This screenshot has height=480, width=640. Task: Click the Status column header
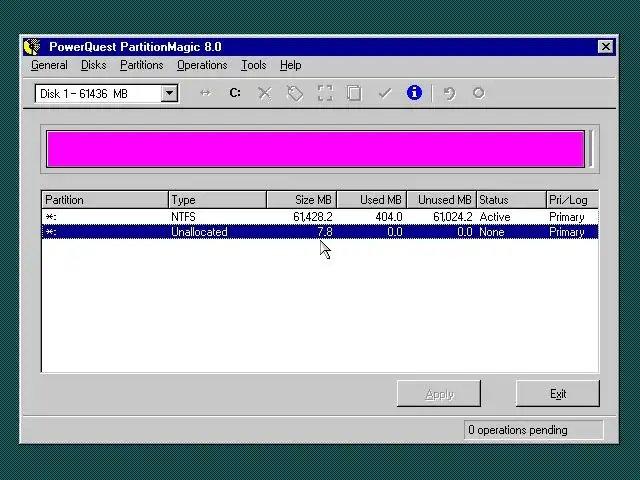tap(511, 200)
